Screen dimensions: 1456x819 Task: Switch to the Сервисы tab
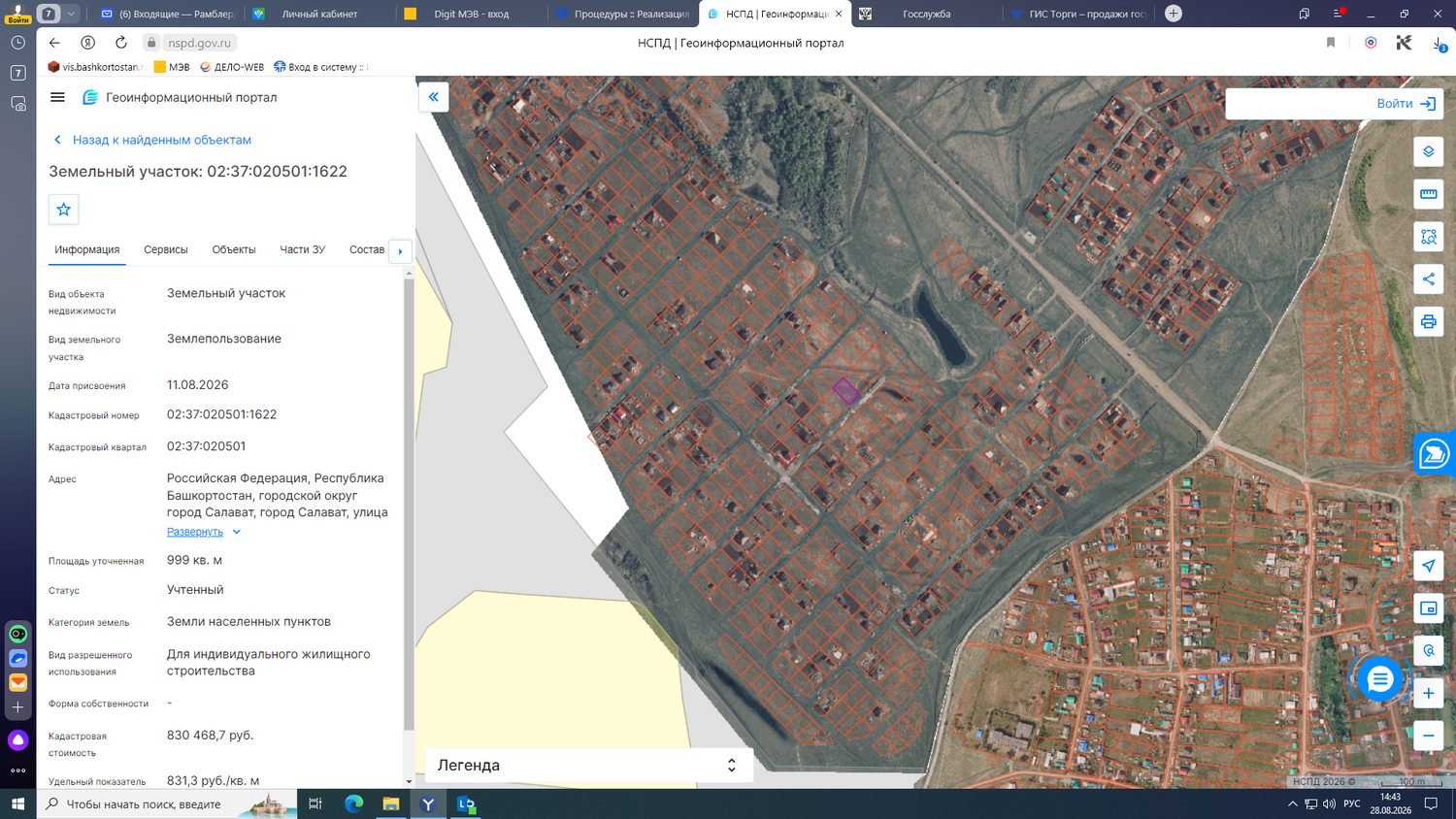click(166, 249)
